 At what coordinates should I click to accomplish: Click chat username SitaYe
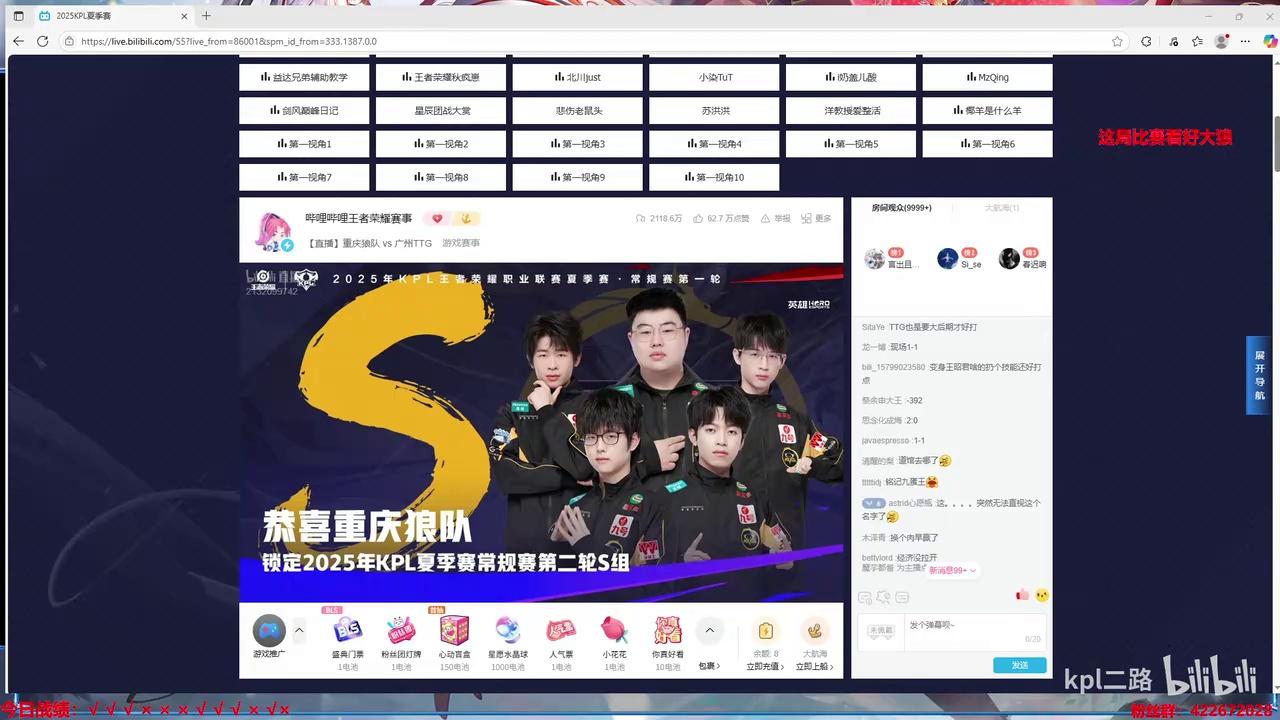click(x=873, y=327)
